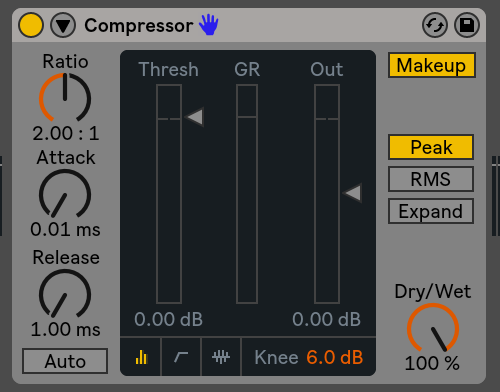Click the blue hand icon next to Compressor
The image size is (500, 392).
pyautogui.click(x=209, y=25)
